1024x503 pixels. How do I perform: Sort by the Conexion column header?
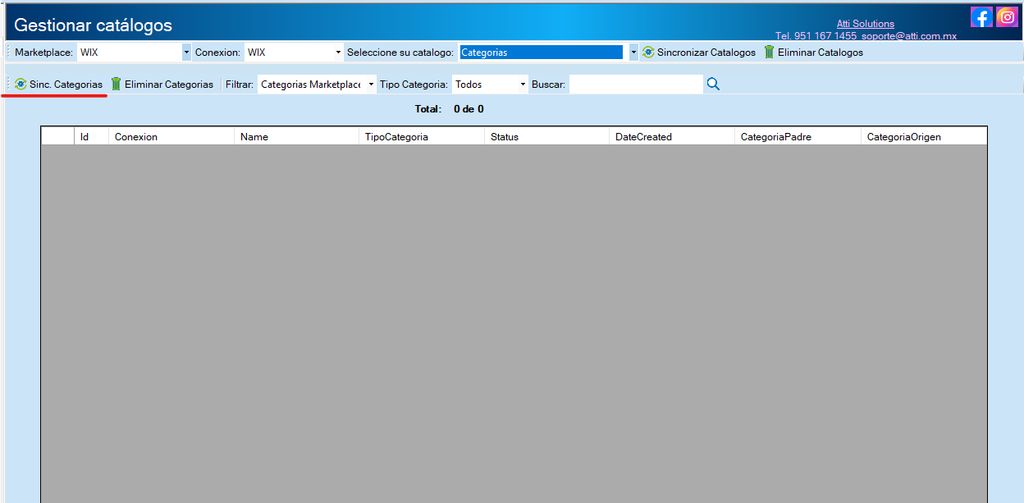tap(171, 137)
